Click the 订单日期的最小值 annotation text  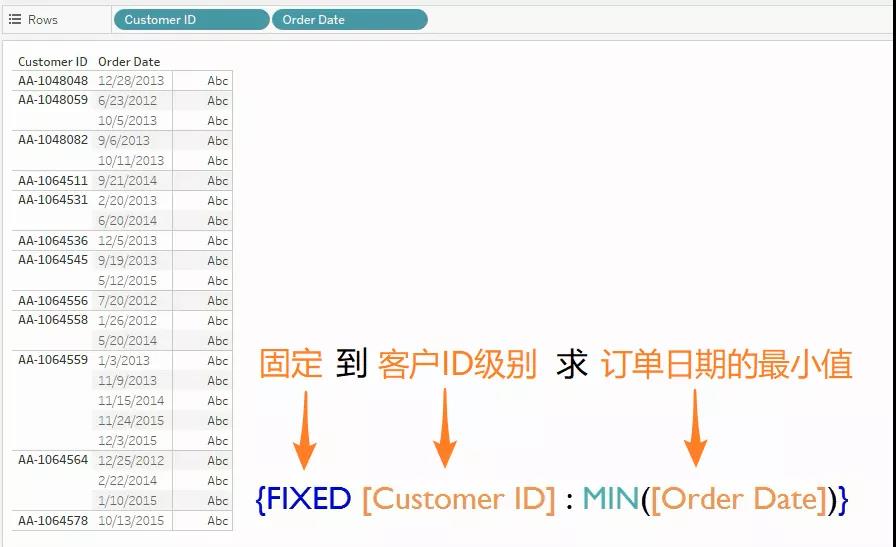pos(727,365)
